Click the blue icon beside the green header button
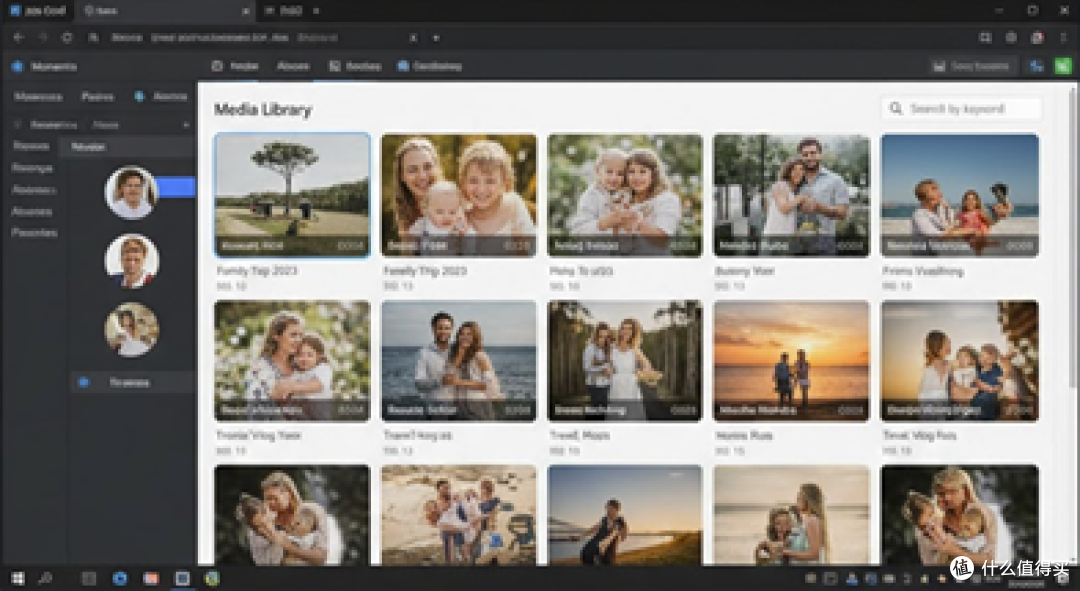The width and height of the screenshot is (1080, 591). [1037, 66]
